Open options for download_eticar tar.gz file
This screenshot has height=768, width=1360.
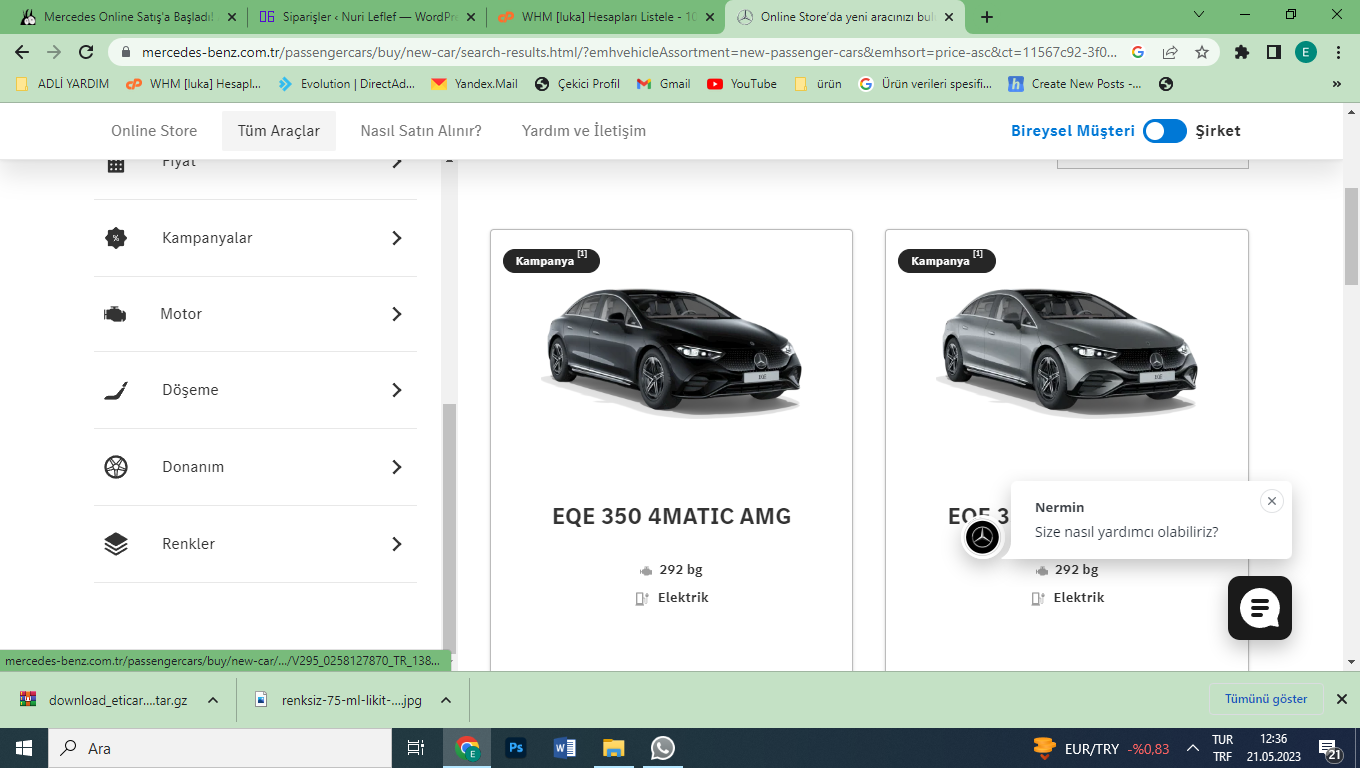click(x=213, y=700)
